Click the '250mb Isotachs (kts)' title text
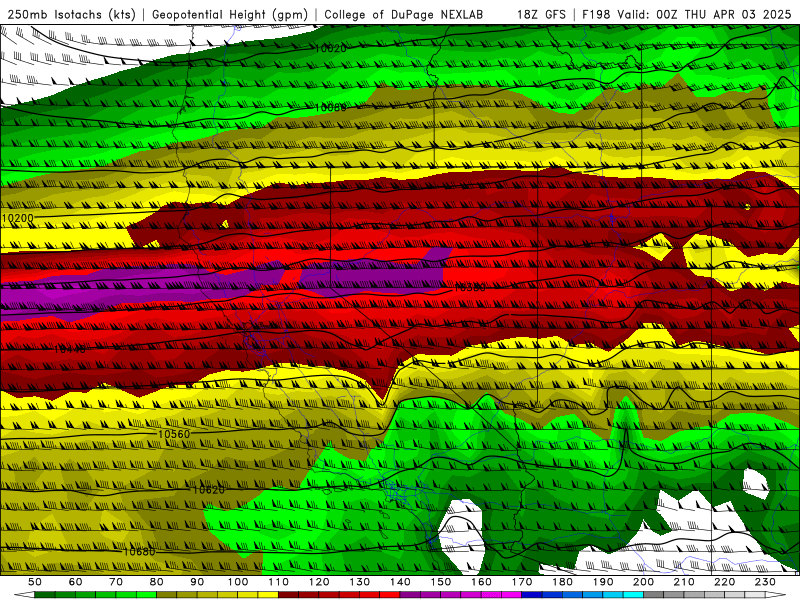 pyautogui.click(x=72, y=15)
